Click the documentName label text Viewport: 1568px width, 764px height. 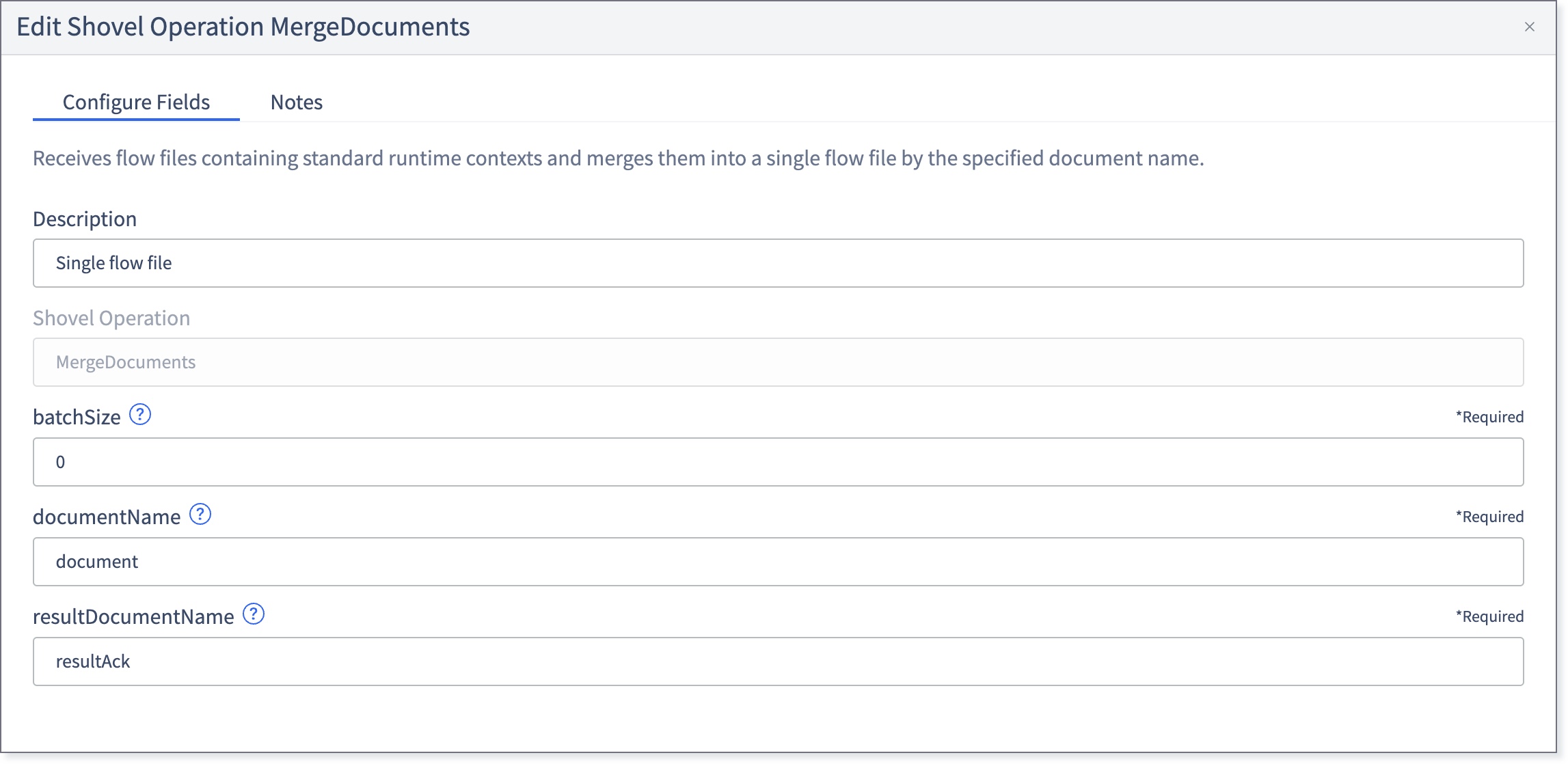point(107,517)
